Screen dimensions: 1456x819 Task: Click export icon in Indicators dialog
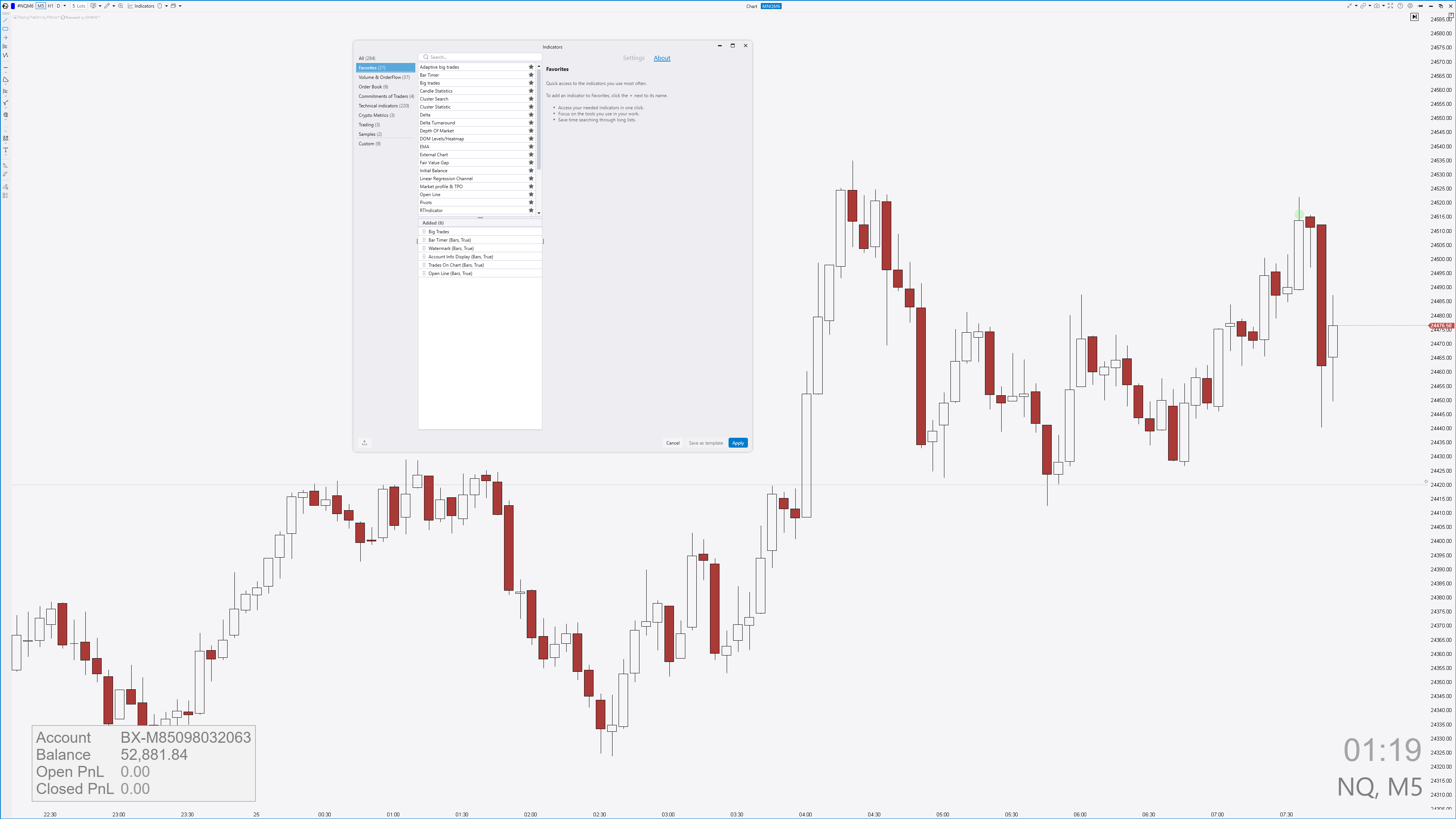tap(364, 443)
